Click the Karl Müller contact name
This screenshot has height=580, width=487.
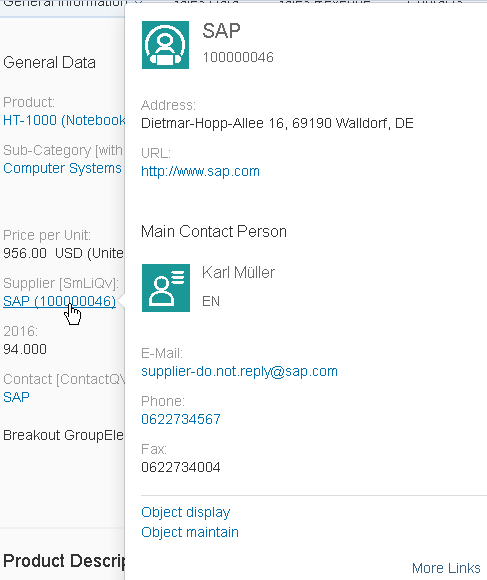(x=239, y=273)
